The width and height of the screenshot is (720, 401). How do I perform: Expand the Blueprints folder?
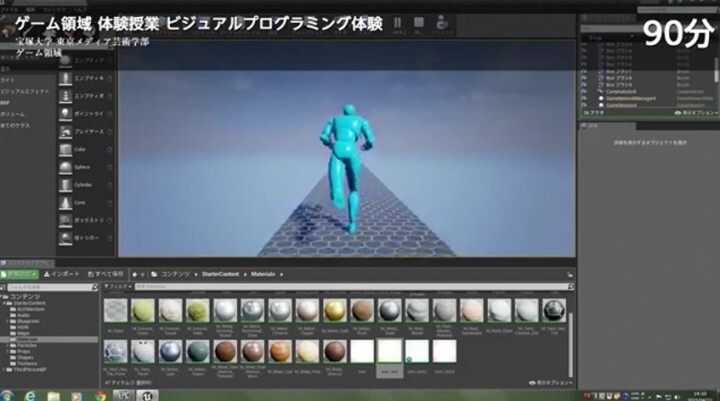[x=8, y=322]
